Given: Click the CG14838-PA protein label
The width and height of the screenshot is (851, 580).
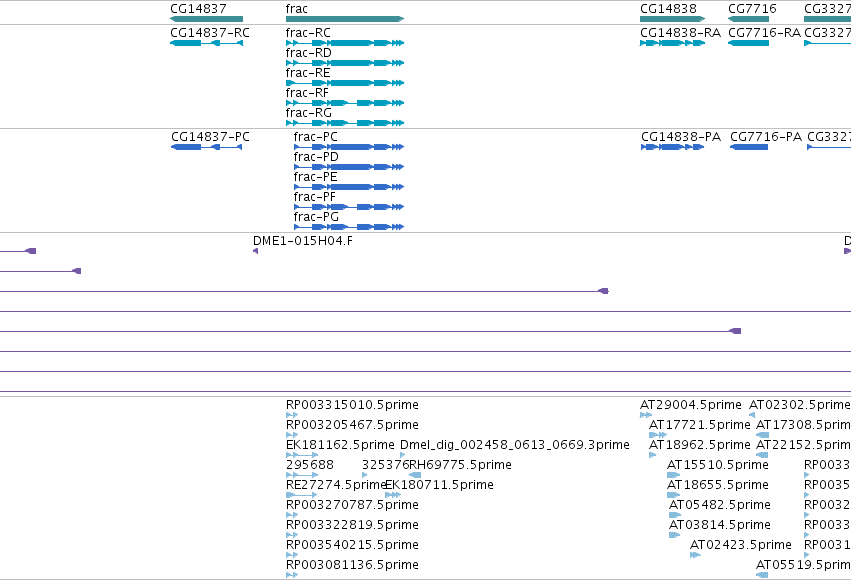Looking at the screenshot, I should pyautogui.click(x=681, y=137).
